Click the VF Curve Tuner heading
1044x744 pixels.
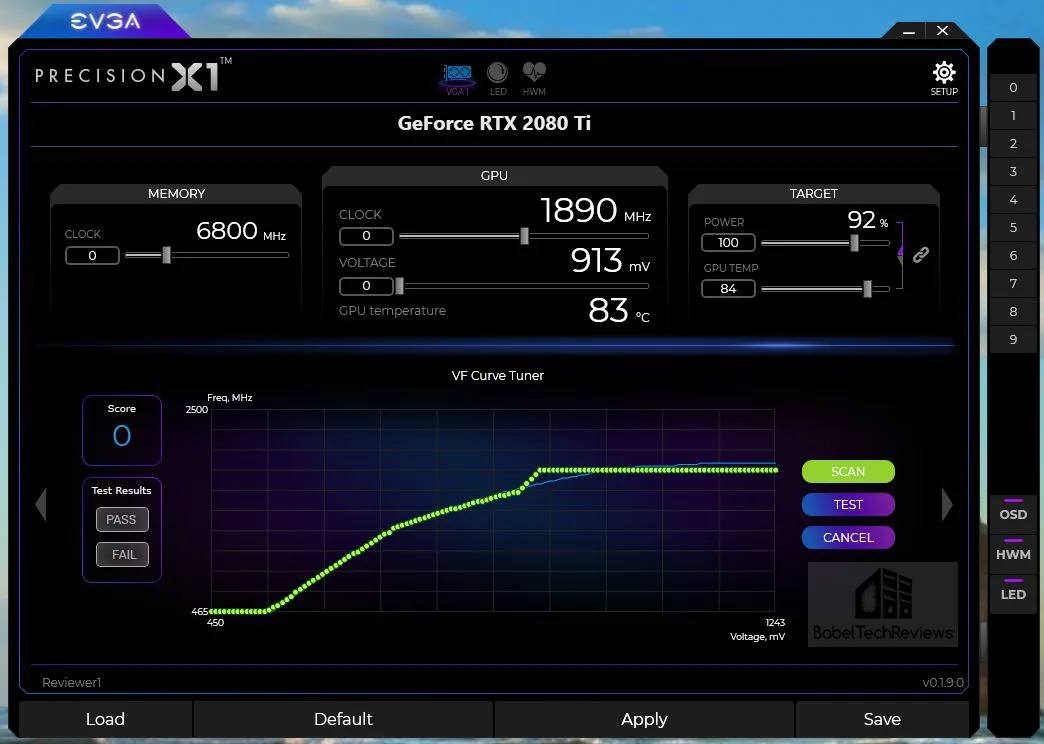click(497, 376)
